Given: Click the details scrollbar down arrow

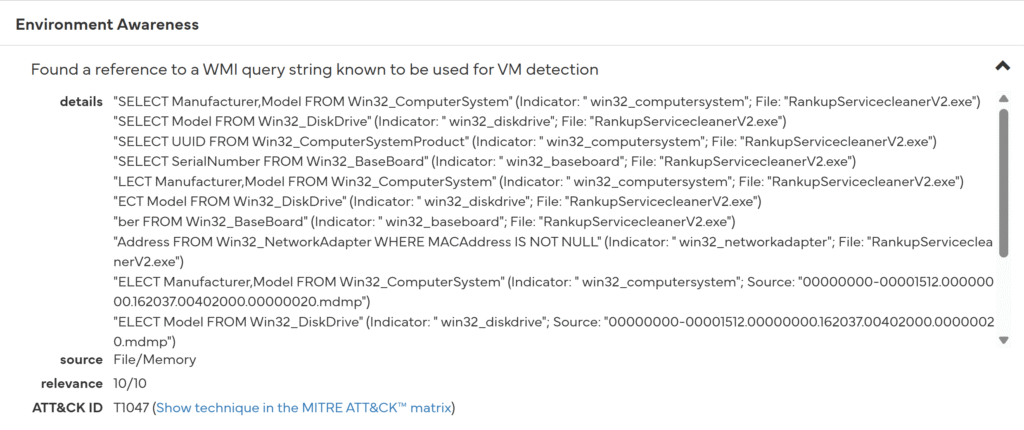Looking at the screenshot, I should tap(1003, 340).
